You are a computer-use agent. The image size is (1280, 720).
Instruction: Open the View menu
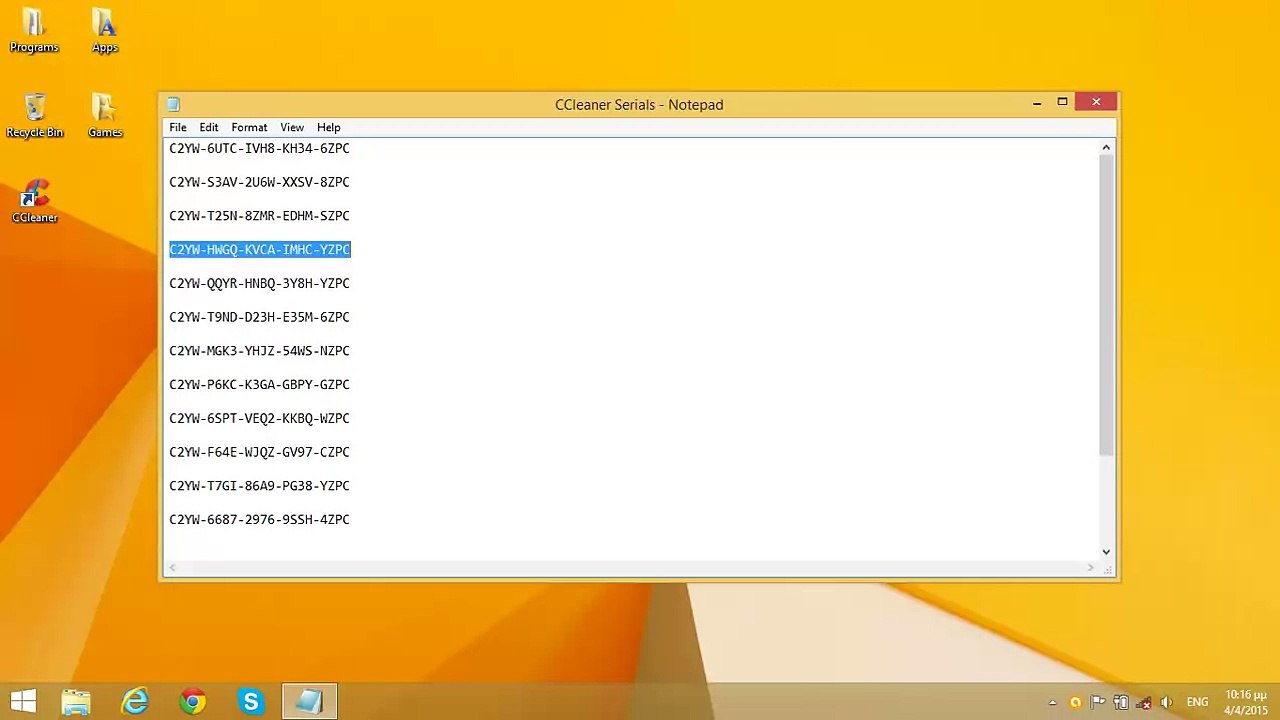coord(292,127)
